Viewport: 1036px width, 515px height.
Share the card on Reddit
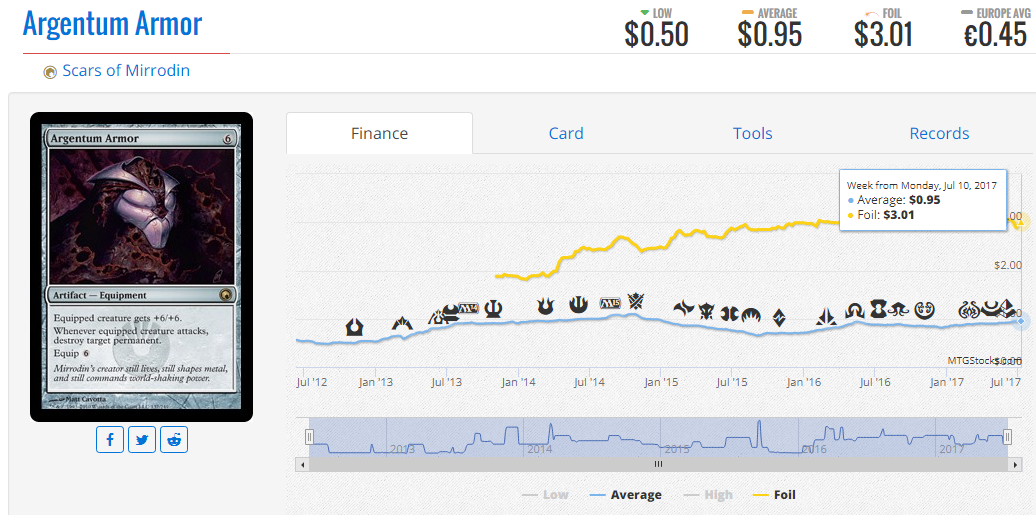[x=174, y=440]
